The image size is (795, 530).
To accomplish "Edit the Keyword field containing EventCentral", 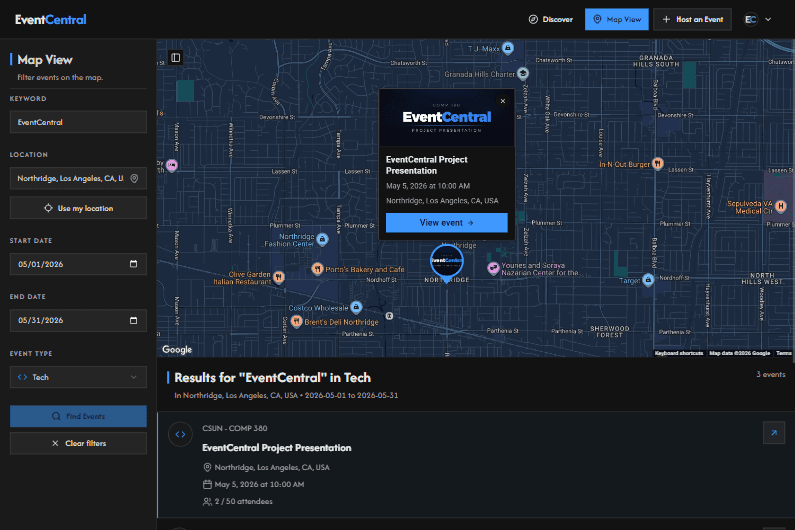I will (x=78, y=122).
